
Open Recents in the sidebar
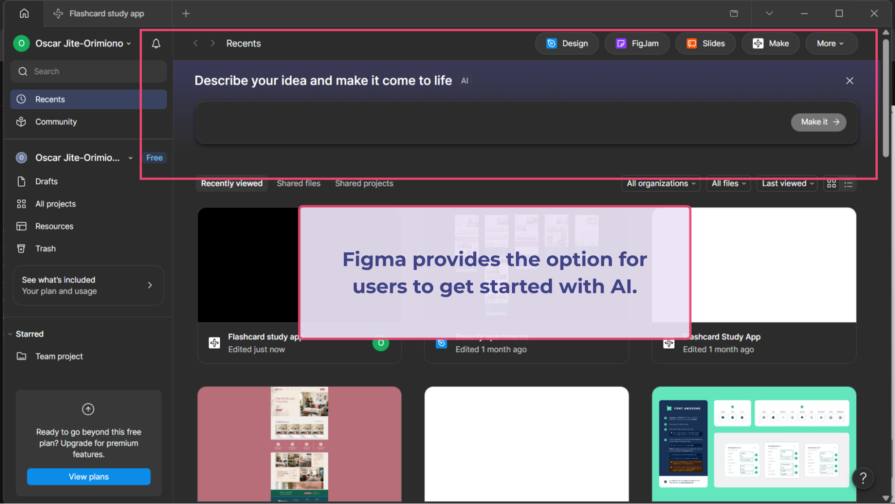pyautogui.click(x=88, y=99)
